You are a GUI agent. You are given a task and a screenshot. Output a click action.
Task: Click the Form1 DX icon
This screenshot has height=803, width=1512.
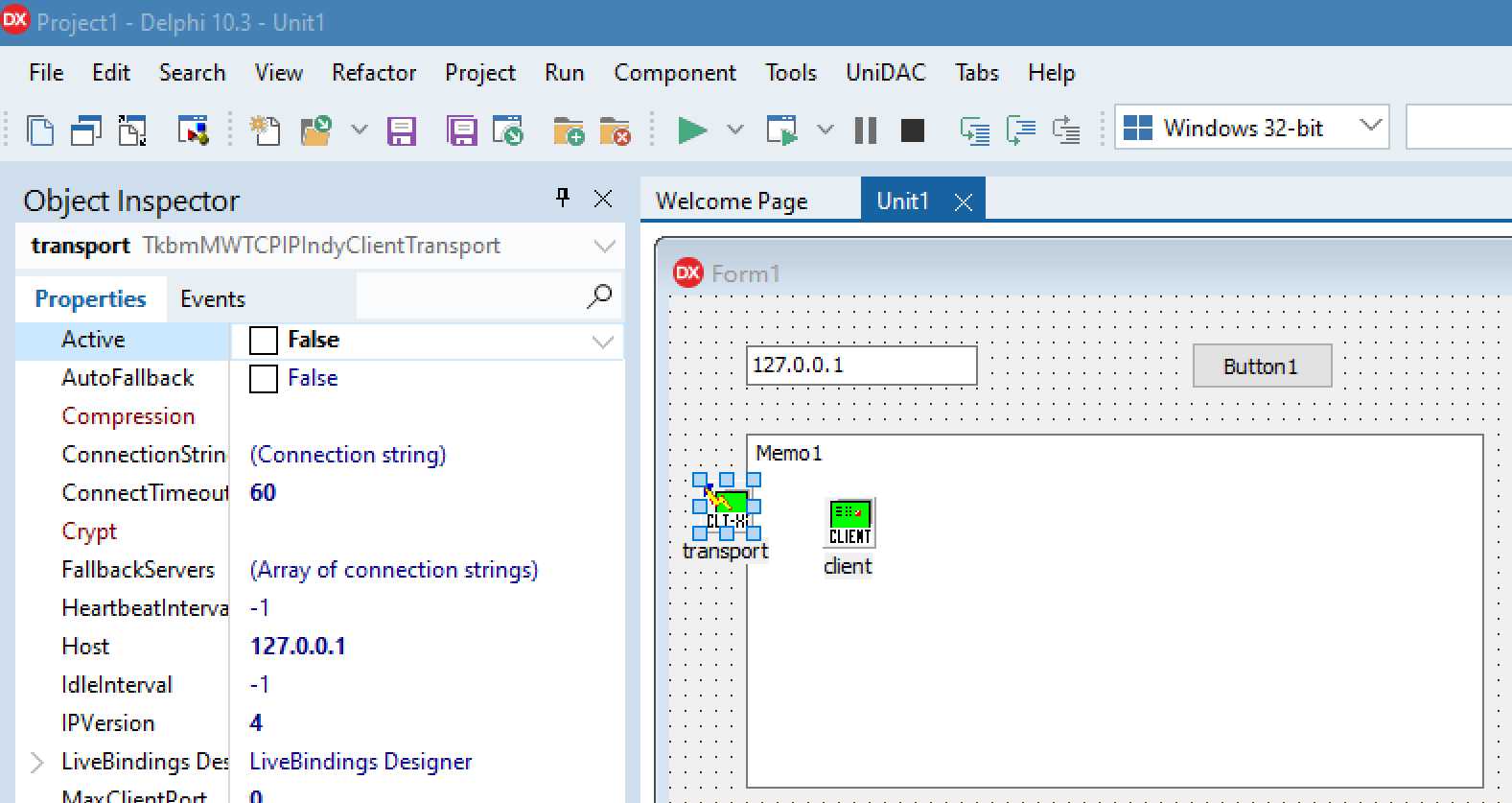tap(688, 273)
